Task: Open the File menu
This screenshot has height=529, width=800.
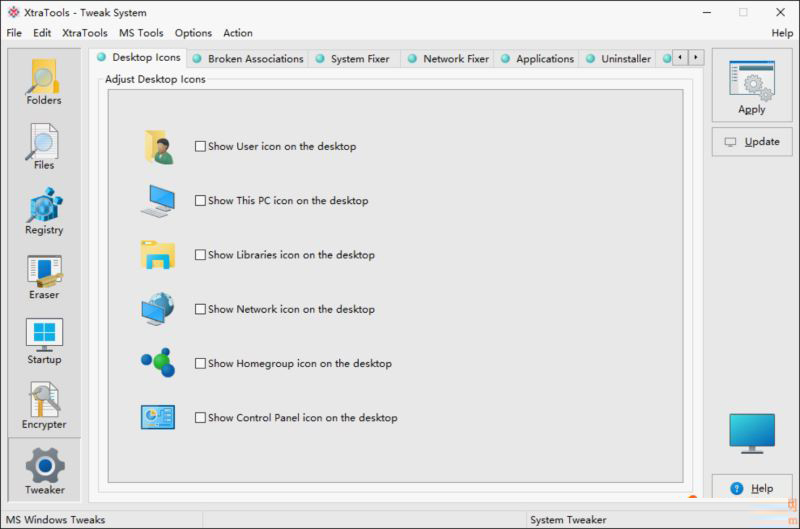Action: coord(14,33)
